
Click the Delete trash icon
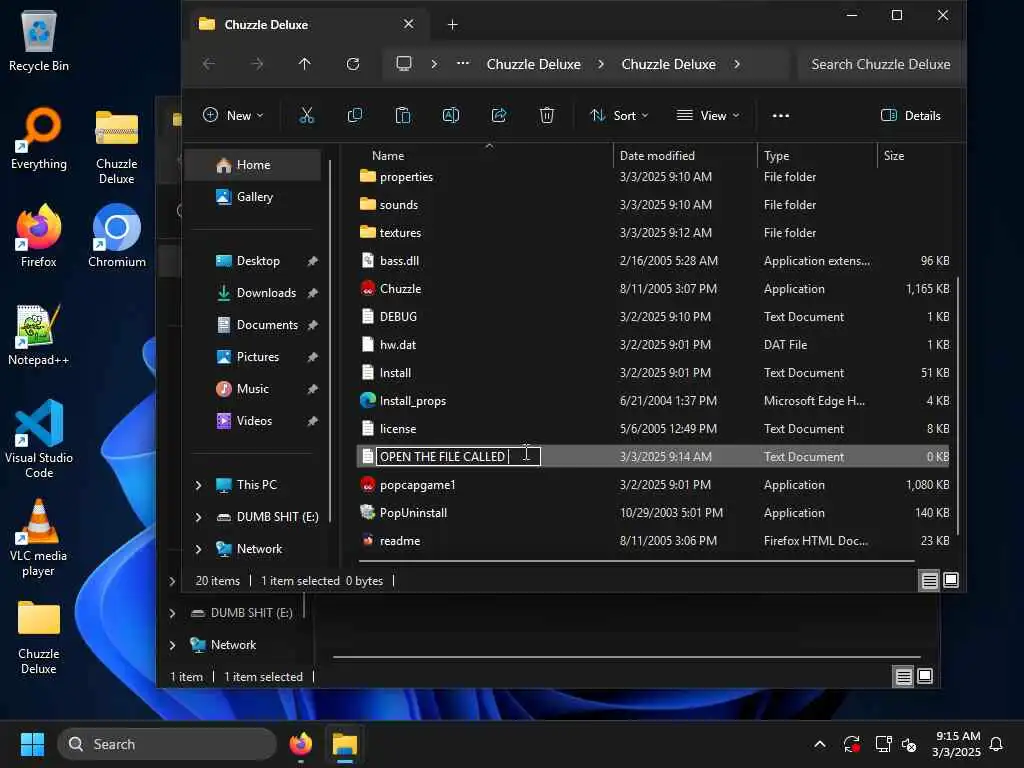[547, 116]
